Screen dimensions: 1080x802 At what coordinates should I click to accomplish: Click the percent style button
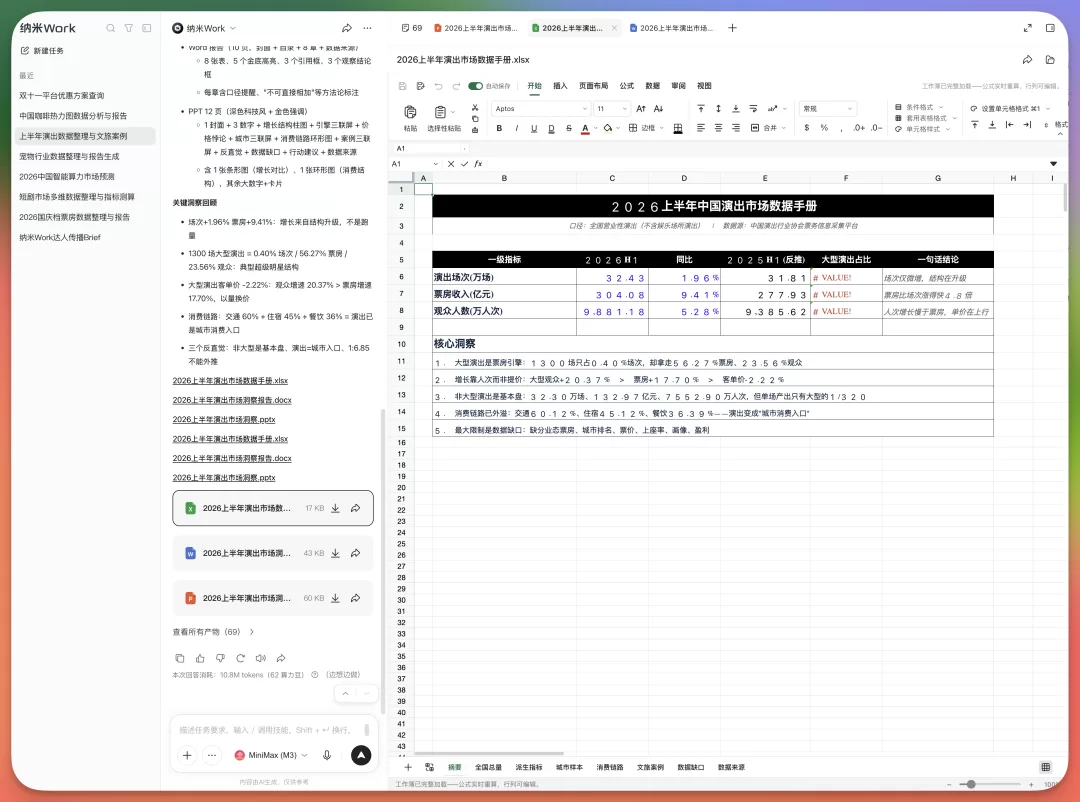pyautogui.click(x=824, y=128)
